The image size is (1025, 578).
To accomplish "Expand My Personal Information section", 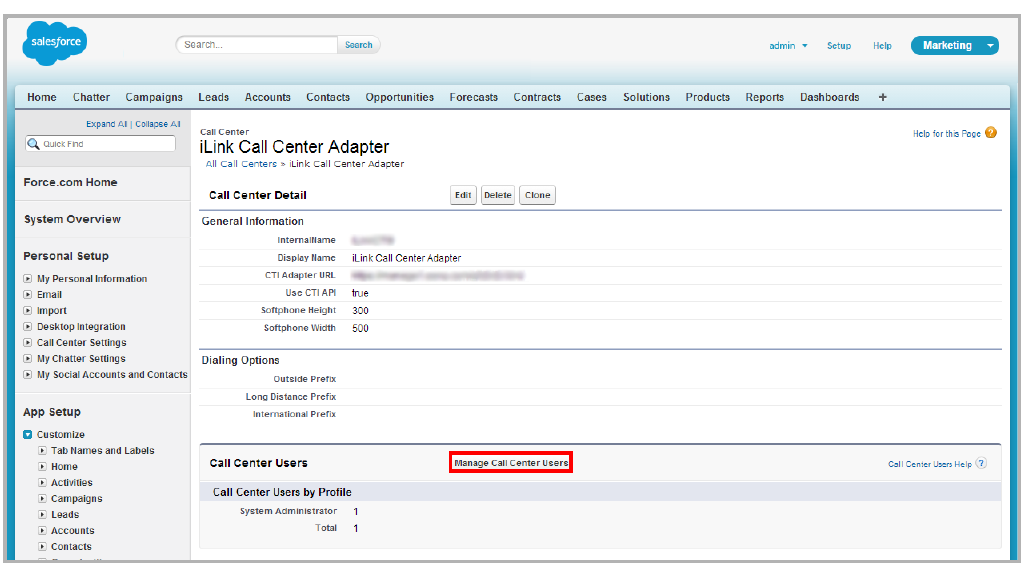I will point(27,279).
